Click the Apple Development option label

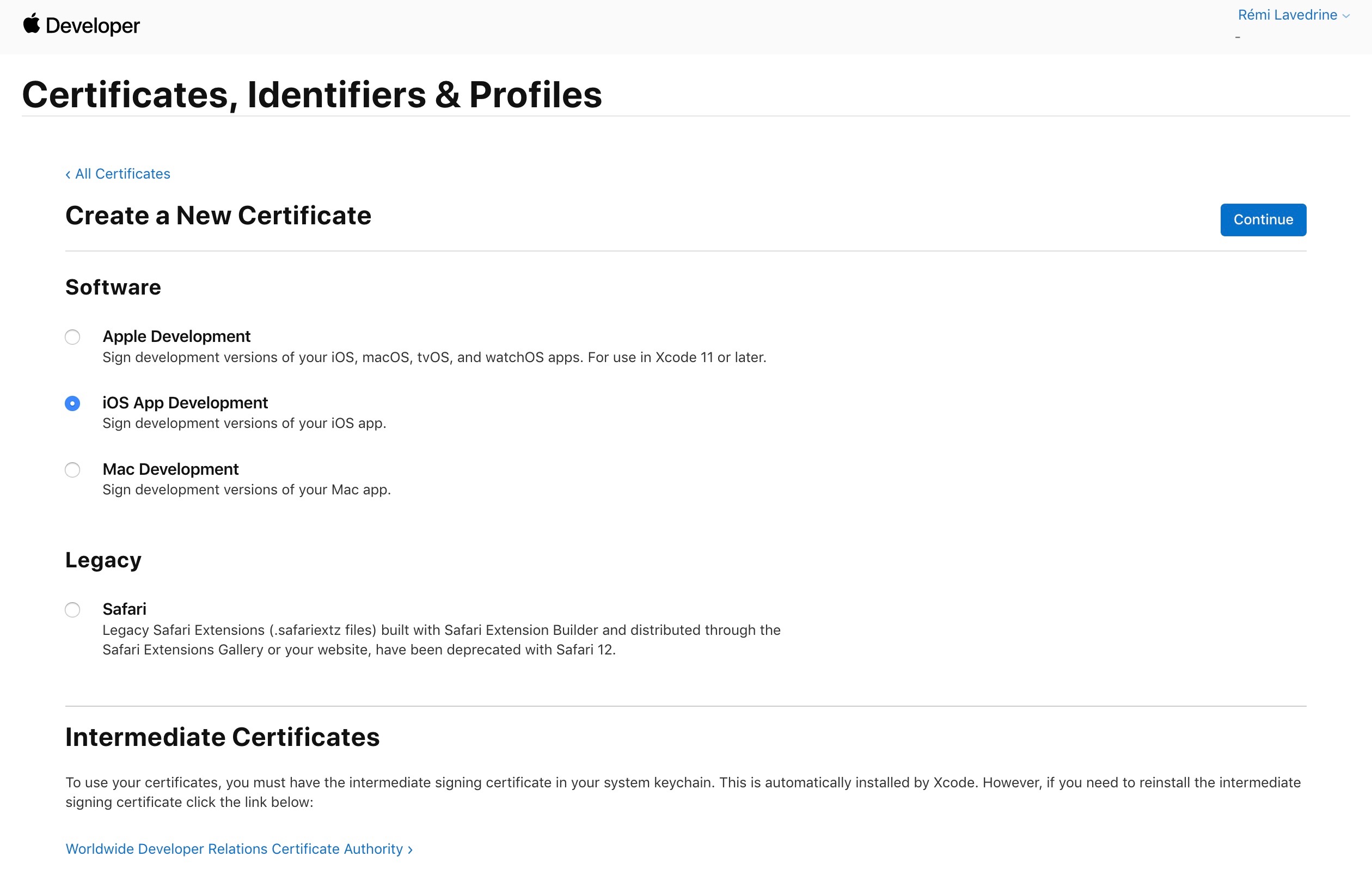[176, 336]
